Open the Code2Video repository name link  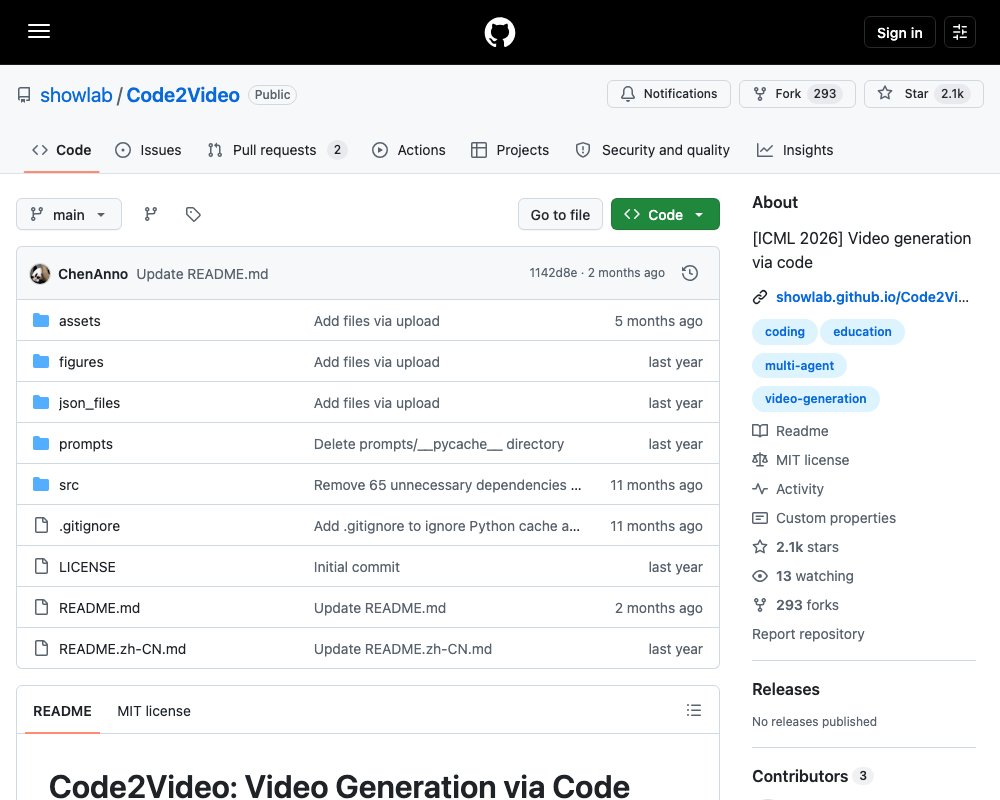[x=183, y=95]
